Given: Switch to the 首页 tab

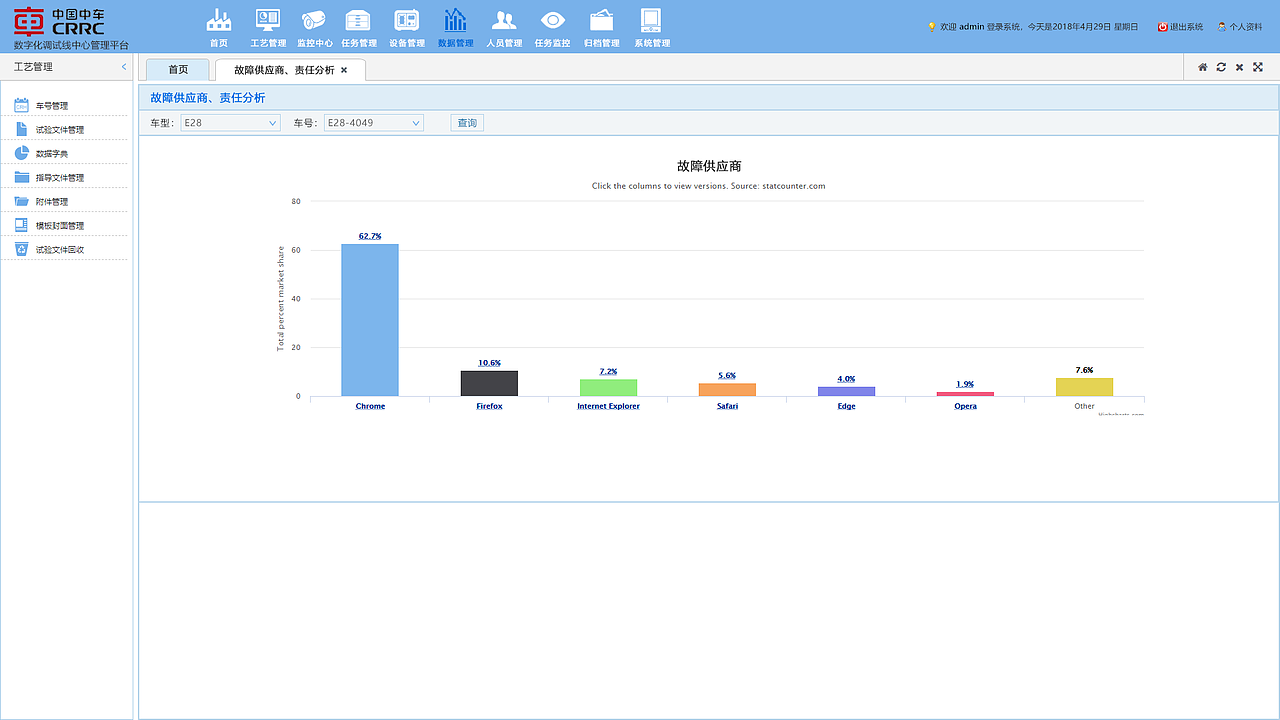Looking at the screenshot, I should click(x=178, y=70).
